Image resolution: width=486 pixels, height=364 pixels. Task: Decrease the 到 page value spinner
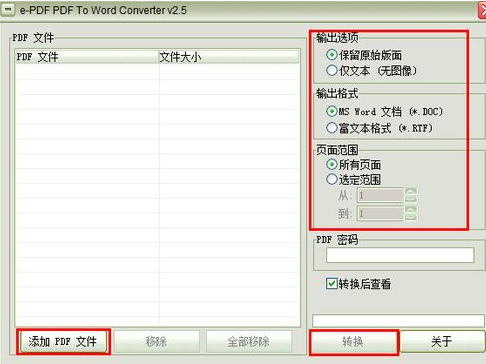point(411,217)
